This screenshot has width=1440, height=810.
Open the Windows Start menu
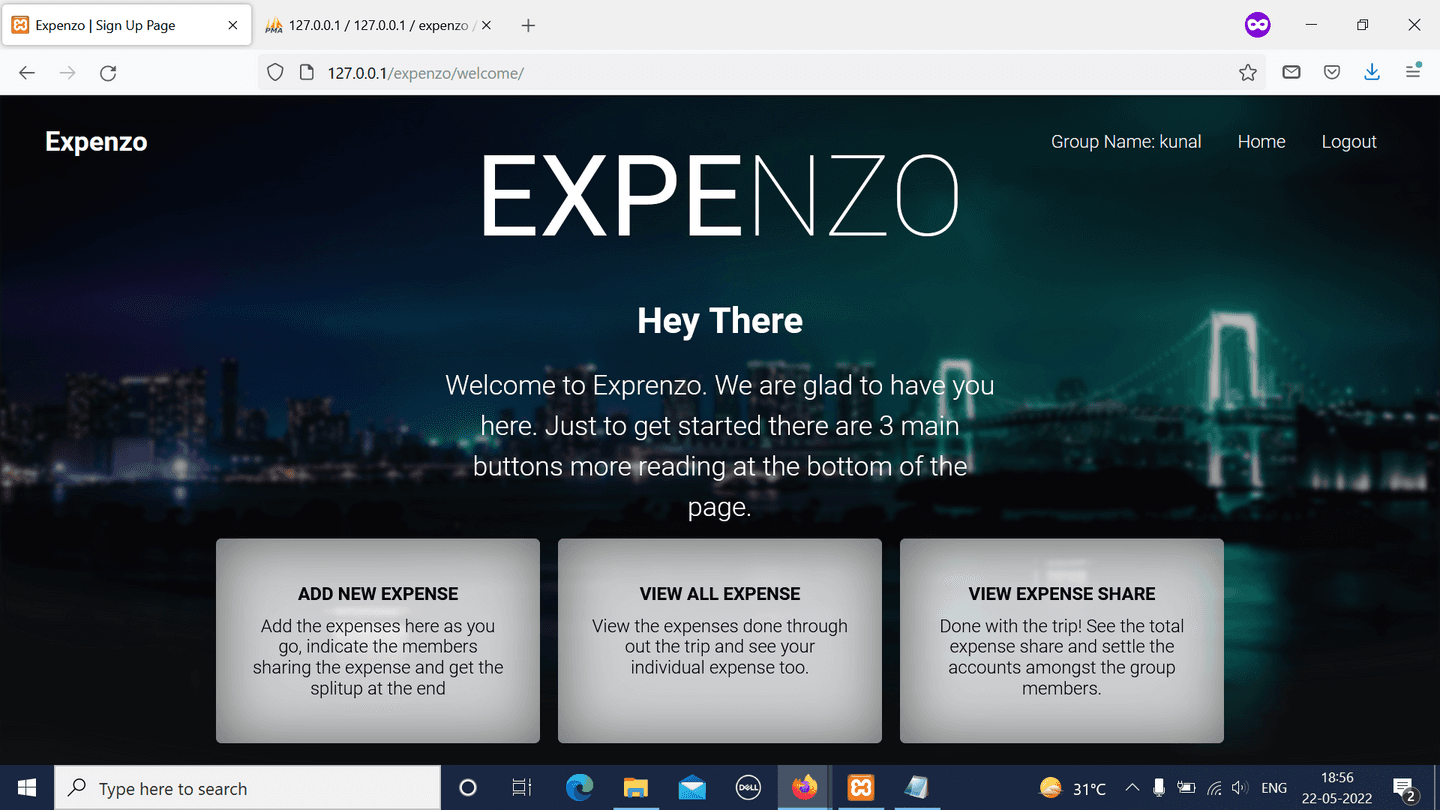27,788
